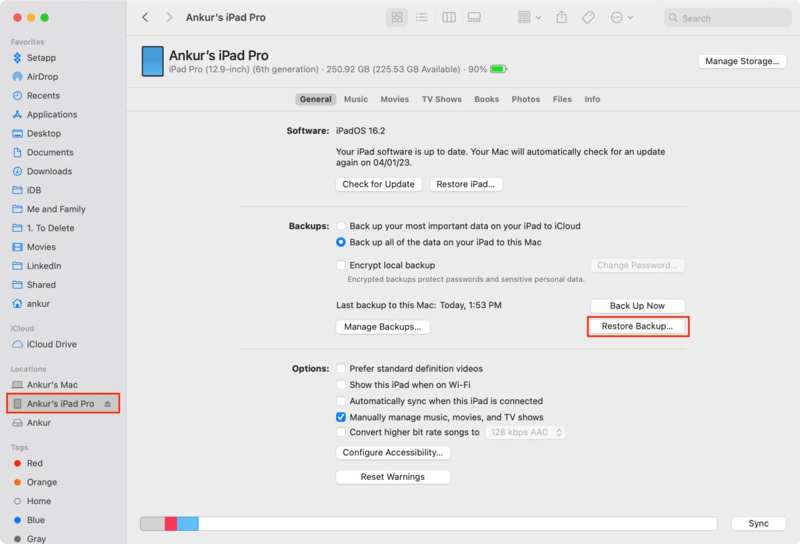Click the Edit Tags toolbar icon
The height and width of the screenshot is (544, 800).
(x=588, y=17)
